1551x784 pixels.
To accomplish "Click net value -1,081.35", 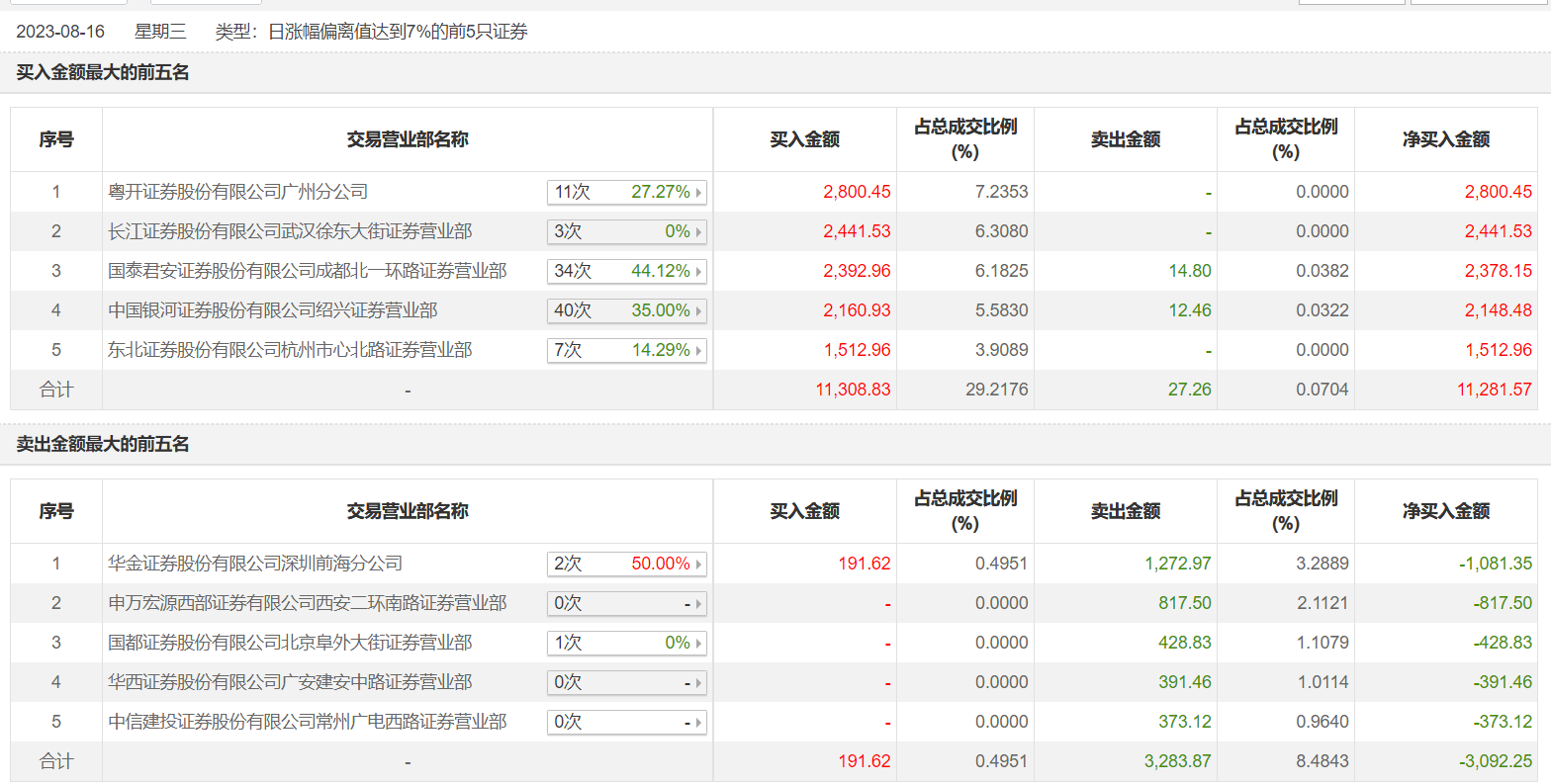I will (x=1496, y=564).
